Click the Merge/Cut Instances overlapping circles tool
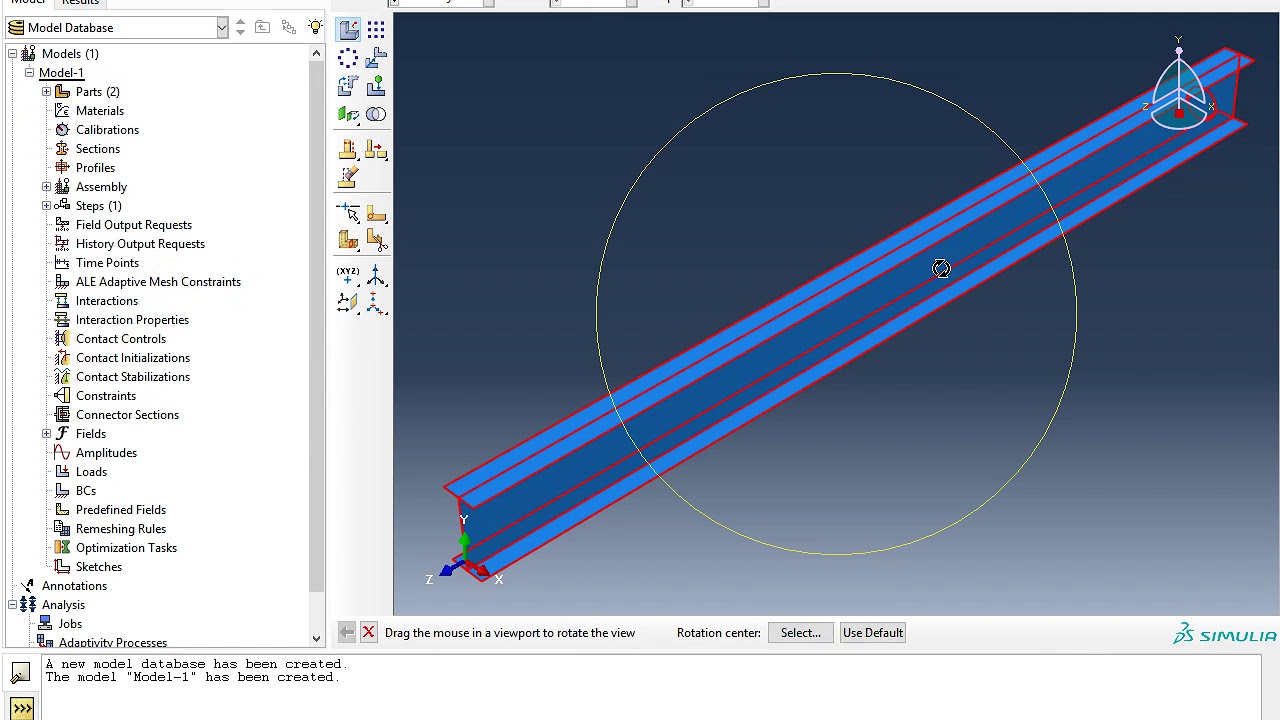Viewport: 1280px width, 720px height. click(376, 114)
